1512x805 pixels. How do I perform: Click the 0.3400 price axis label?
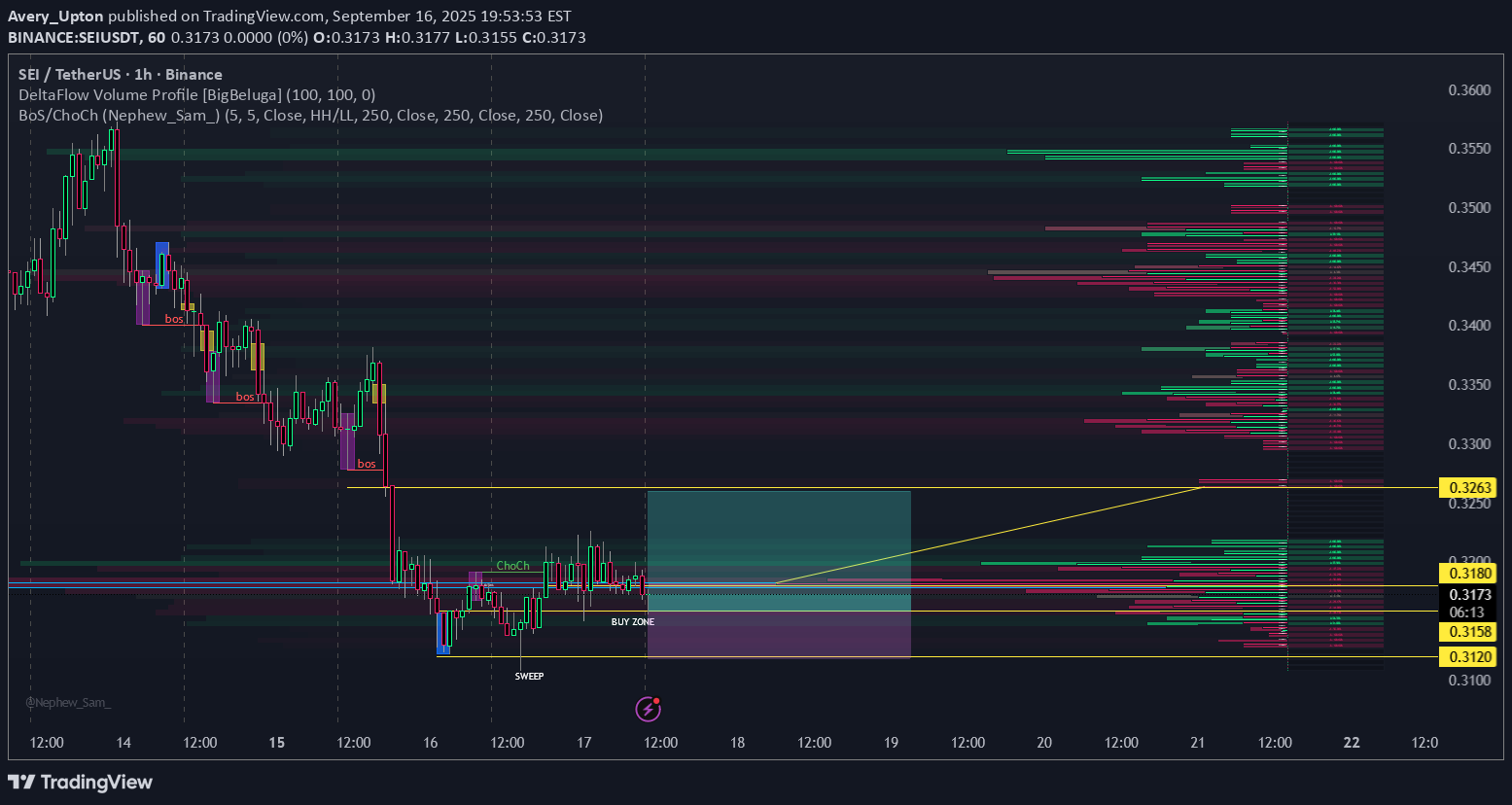pyautogui.click(x=1469, y=326)
